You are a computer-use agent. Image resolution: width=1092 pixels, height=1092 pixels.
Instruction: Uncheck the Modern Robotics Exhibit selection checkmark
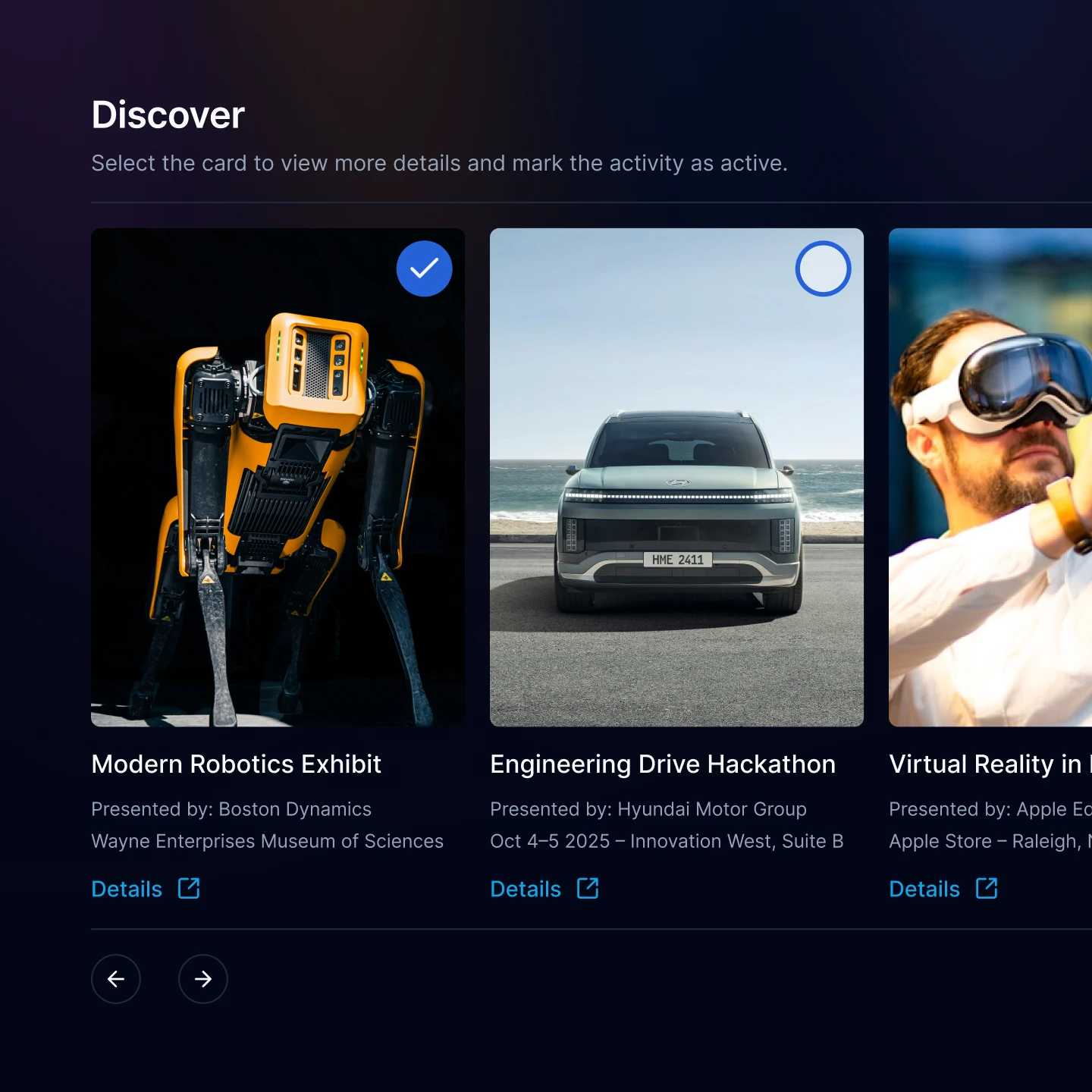coord(424,268)
